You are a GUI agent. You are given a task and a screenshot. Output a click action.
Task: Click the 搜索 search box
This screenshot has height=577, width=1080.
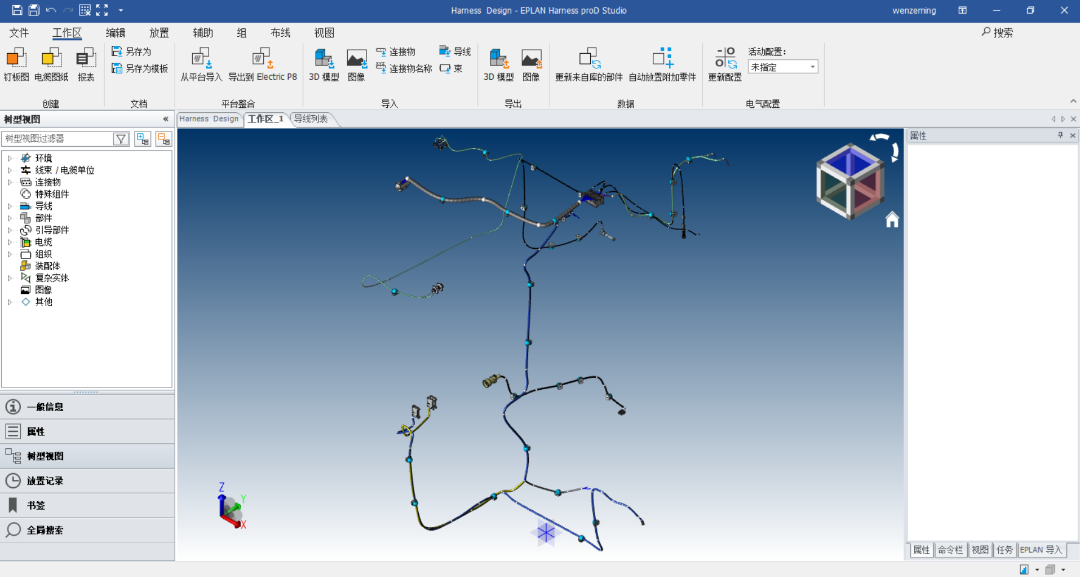point(997,32)
